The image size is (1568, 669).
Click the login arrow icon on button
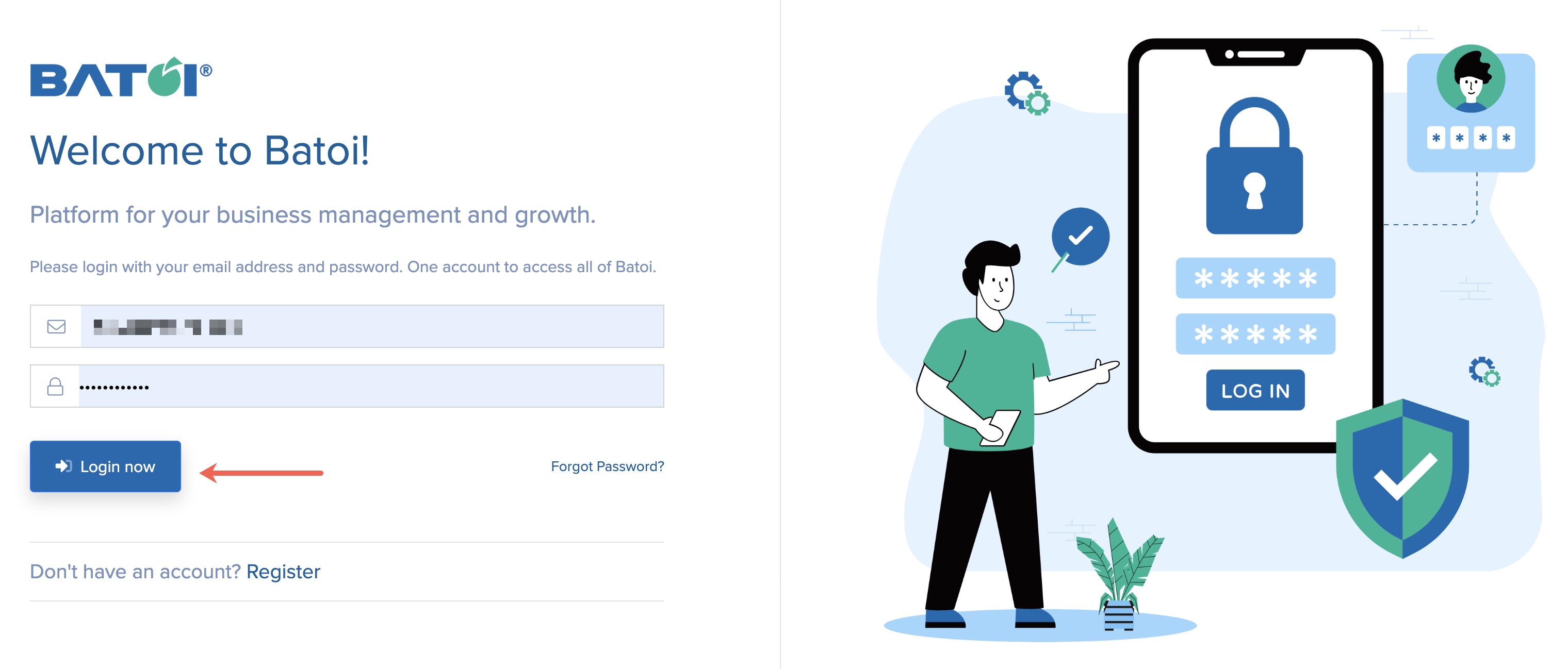[x=62, y=466]
